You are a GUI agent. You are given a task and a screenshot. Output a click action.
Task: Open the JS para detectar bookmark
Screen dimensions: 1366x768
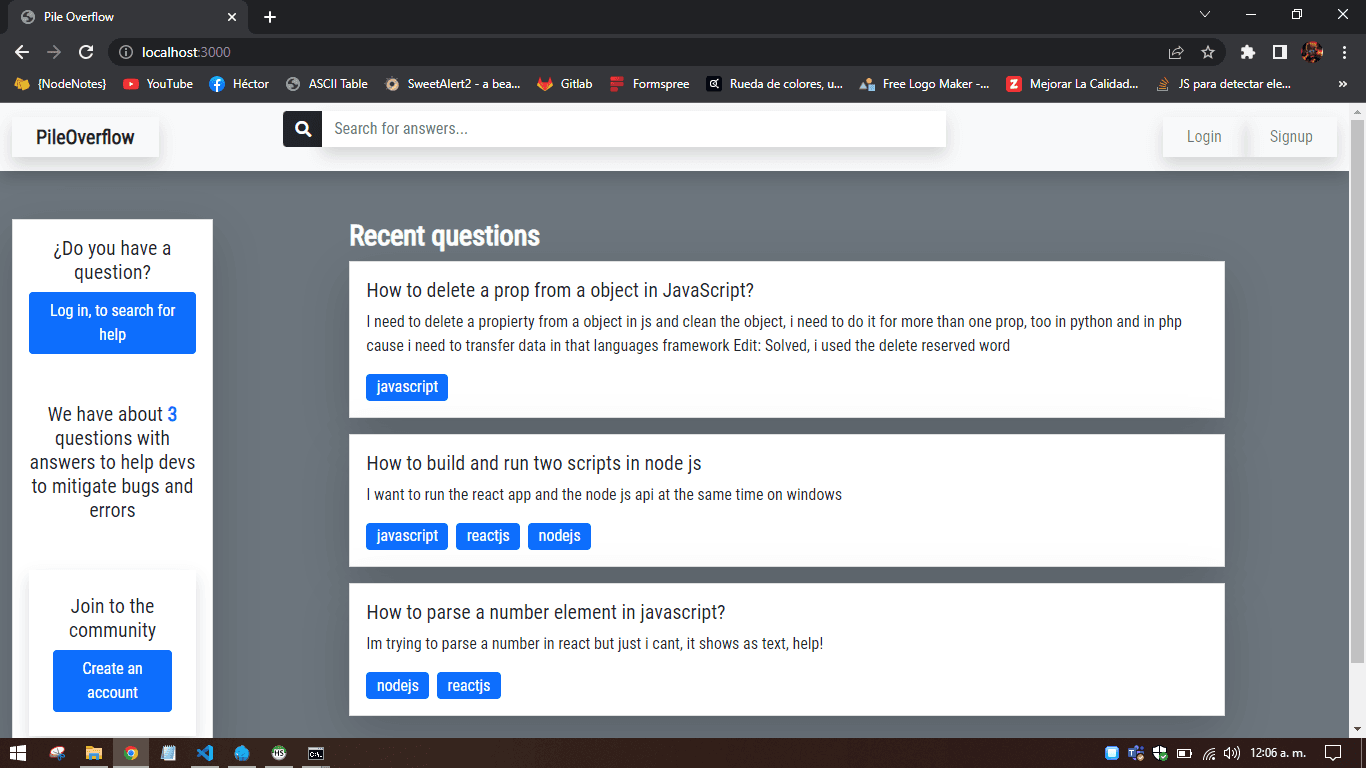pos(1224,84)
